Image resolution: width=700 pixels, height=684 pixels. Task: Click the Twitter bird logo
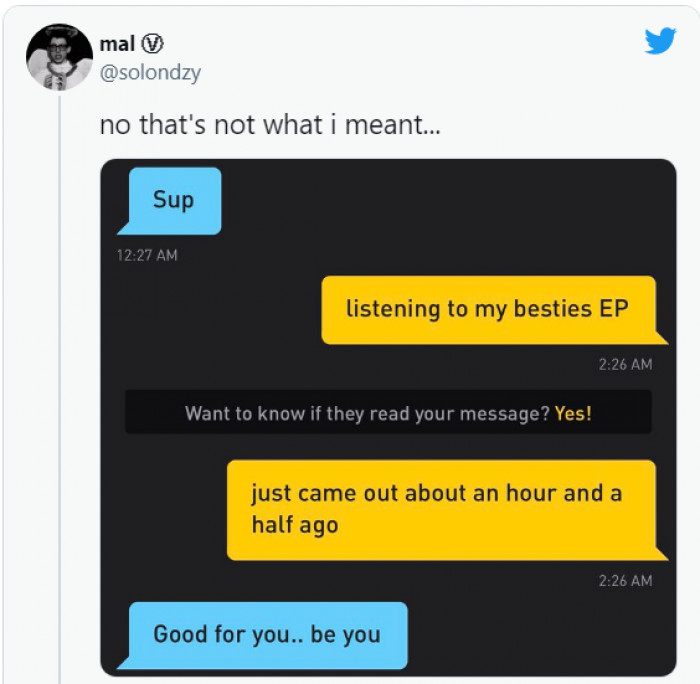(660, 41)
